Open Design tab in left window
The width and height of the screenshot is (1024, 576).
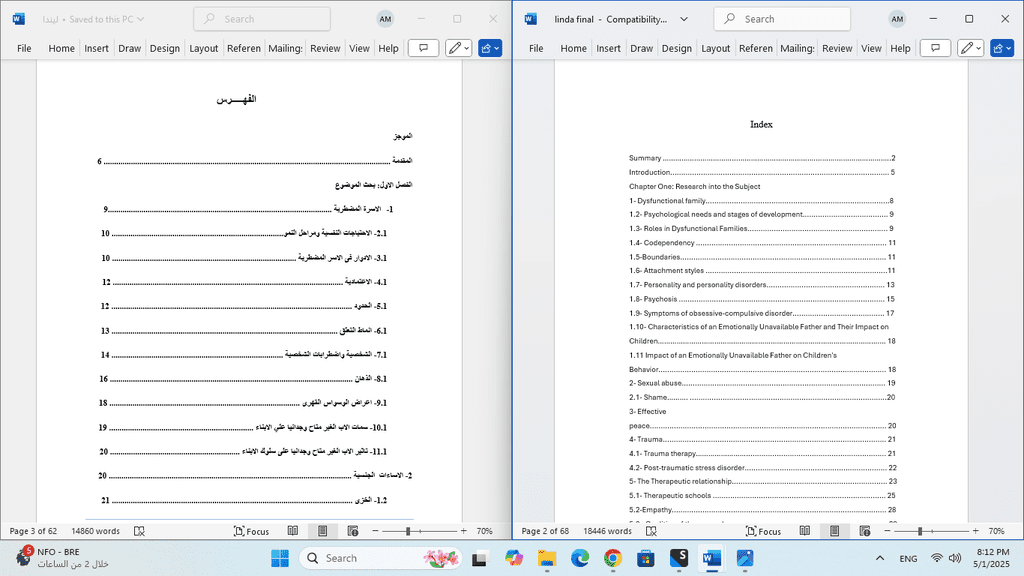pos(165,48)
